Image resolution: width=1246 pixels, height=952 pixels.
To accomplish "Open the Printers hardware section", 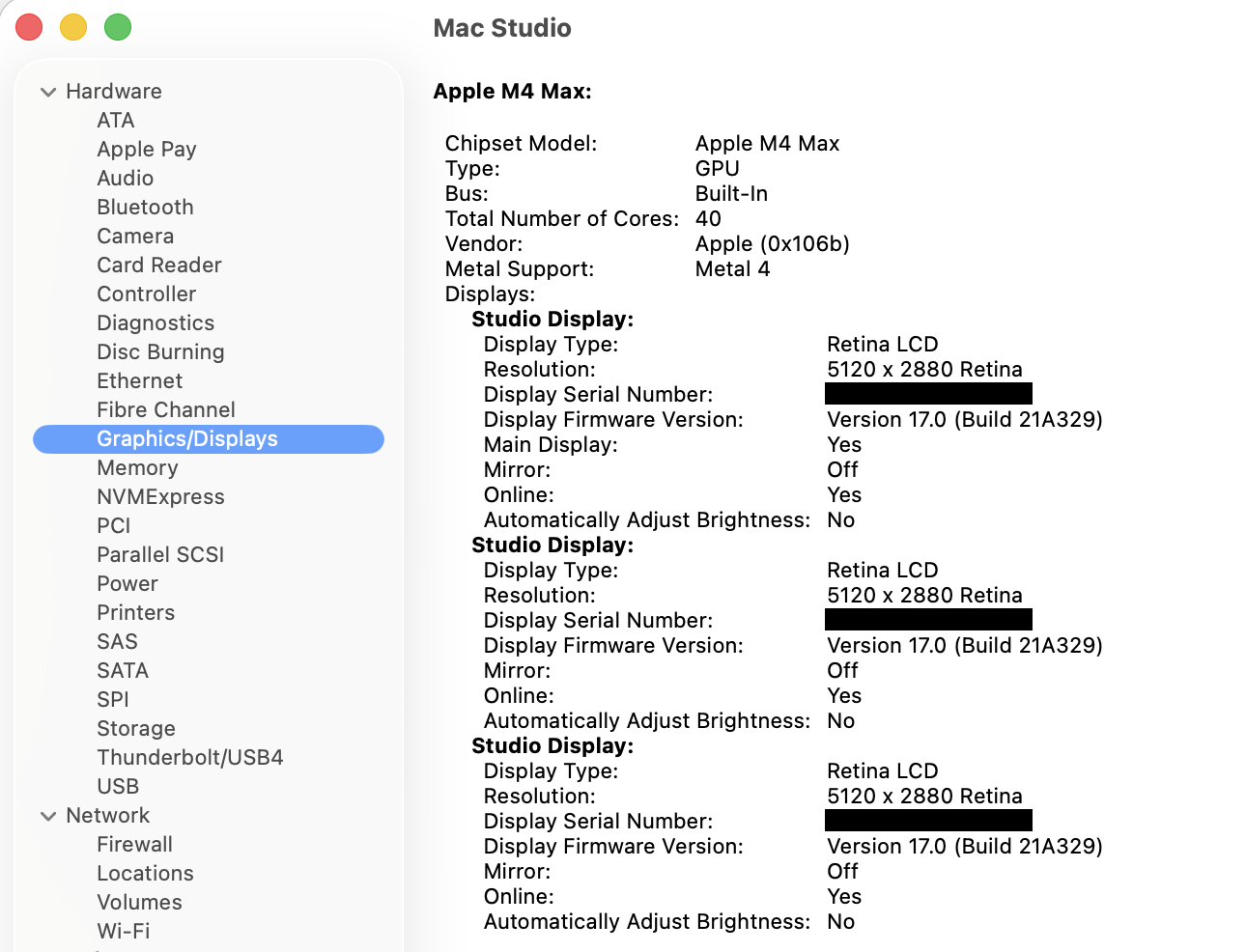I will coord(135,612).
